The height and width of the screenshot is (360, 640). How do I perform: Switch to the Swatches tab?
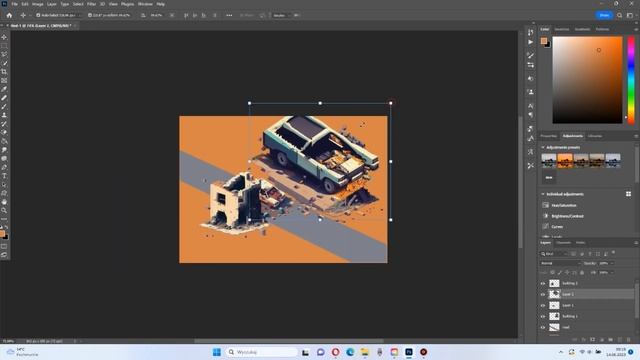562,29
